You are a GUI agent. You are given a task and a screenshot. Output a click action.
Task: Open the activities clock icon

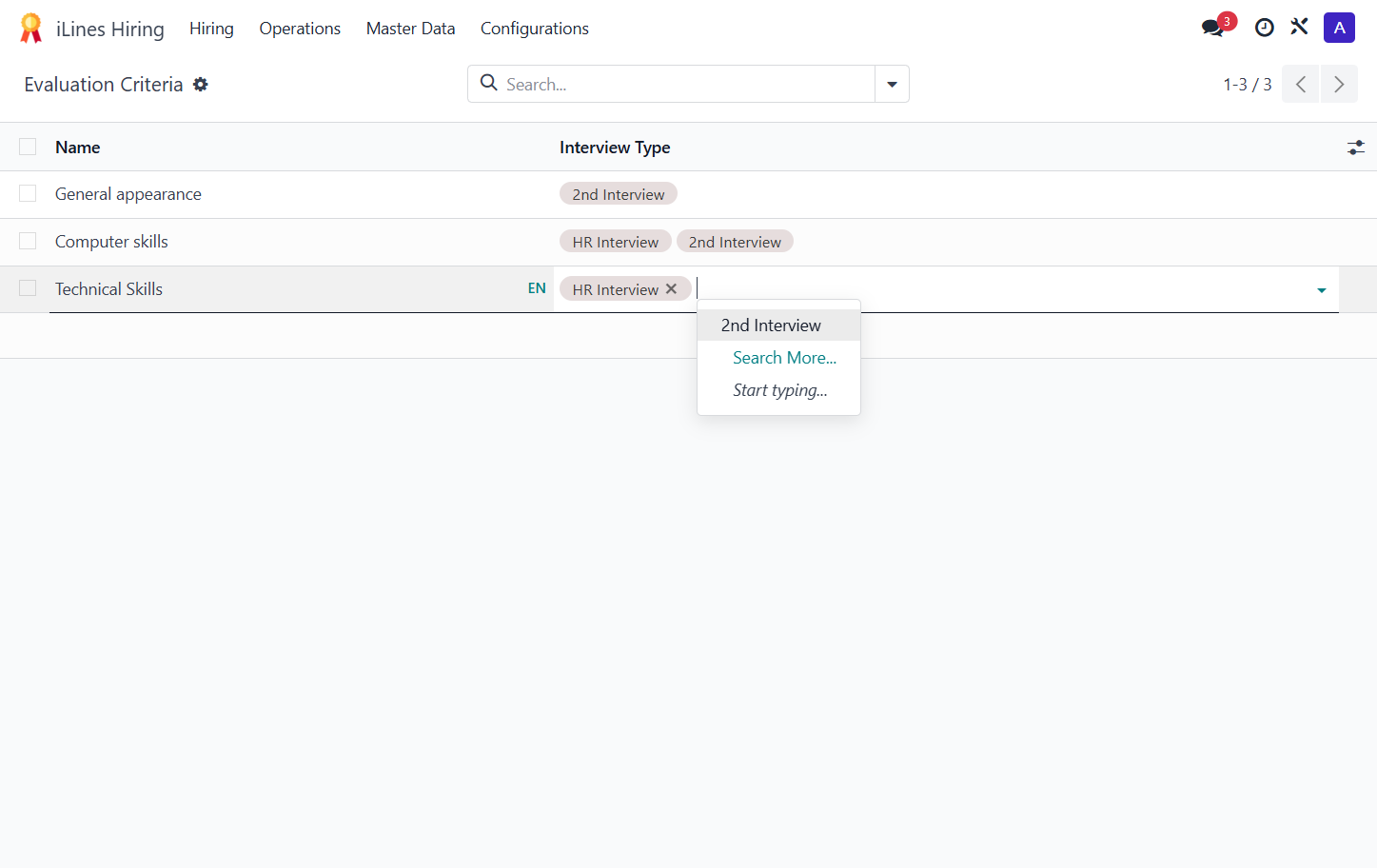pyautogui.click(x=1265, y=28)
